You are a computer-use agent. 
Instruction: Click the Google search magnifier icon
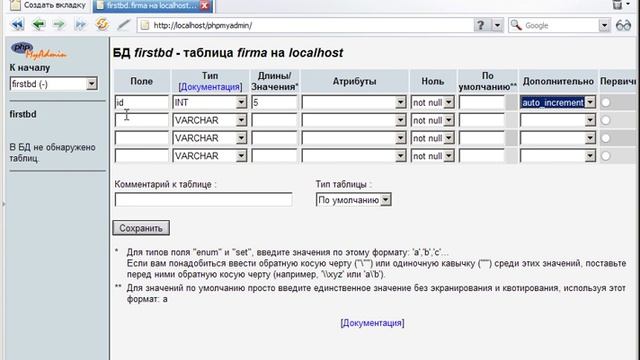coord(516,25)
